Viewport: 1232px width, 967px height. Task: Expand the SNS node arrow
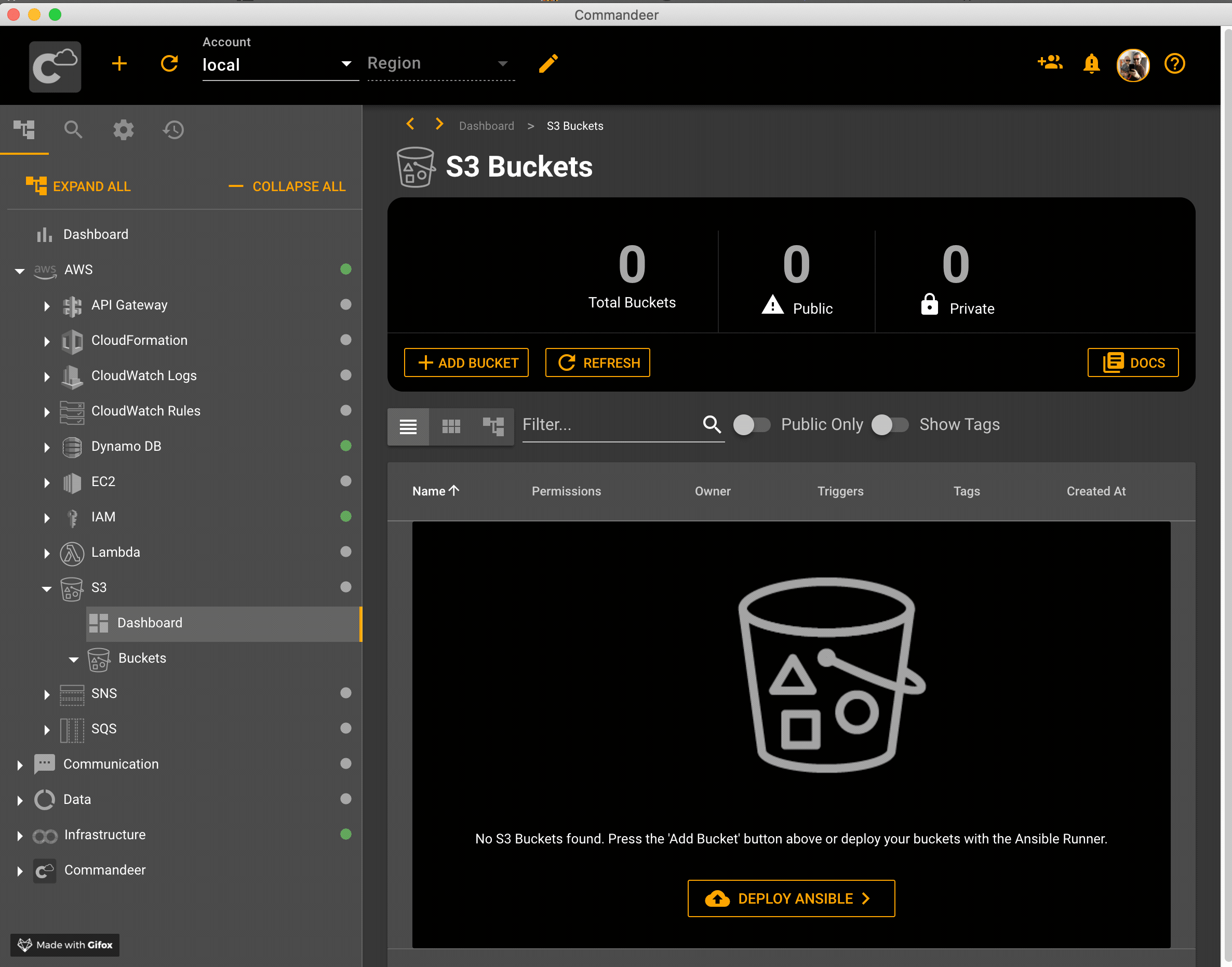click(47, 694)
